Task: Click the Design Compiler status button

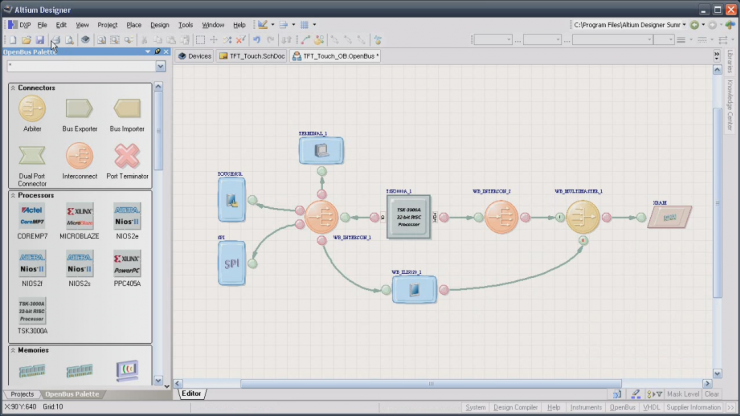Action: pyautogui.click(x=516, y=408)
